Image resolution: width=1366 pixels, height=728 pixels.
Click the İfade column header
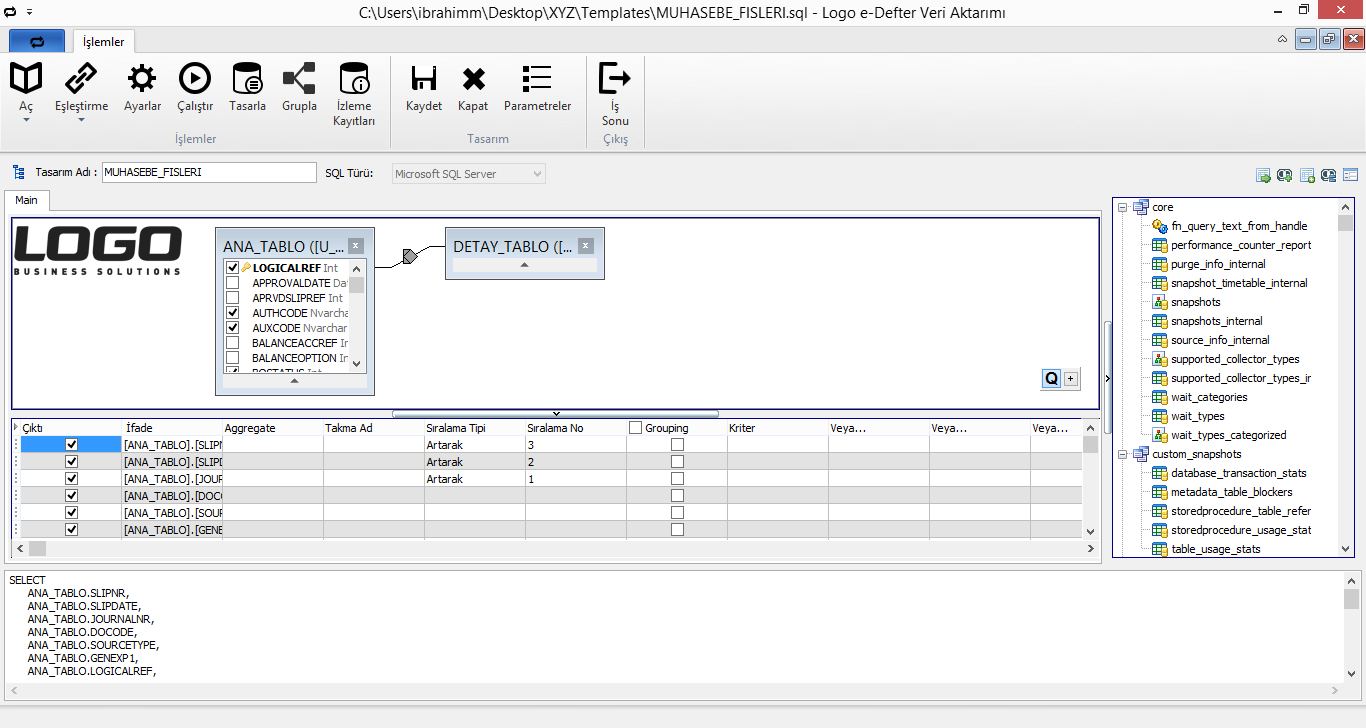pyautogui.click(x=172, y=428)
